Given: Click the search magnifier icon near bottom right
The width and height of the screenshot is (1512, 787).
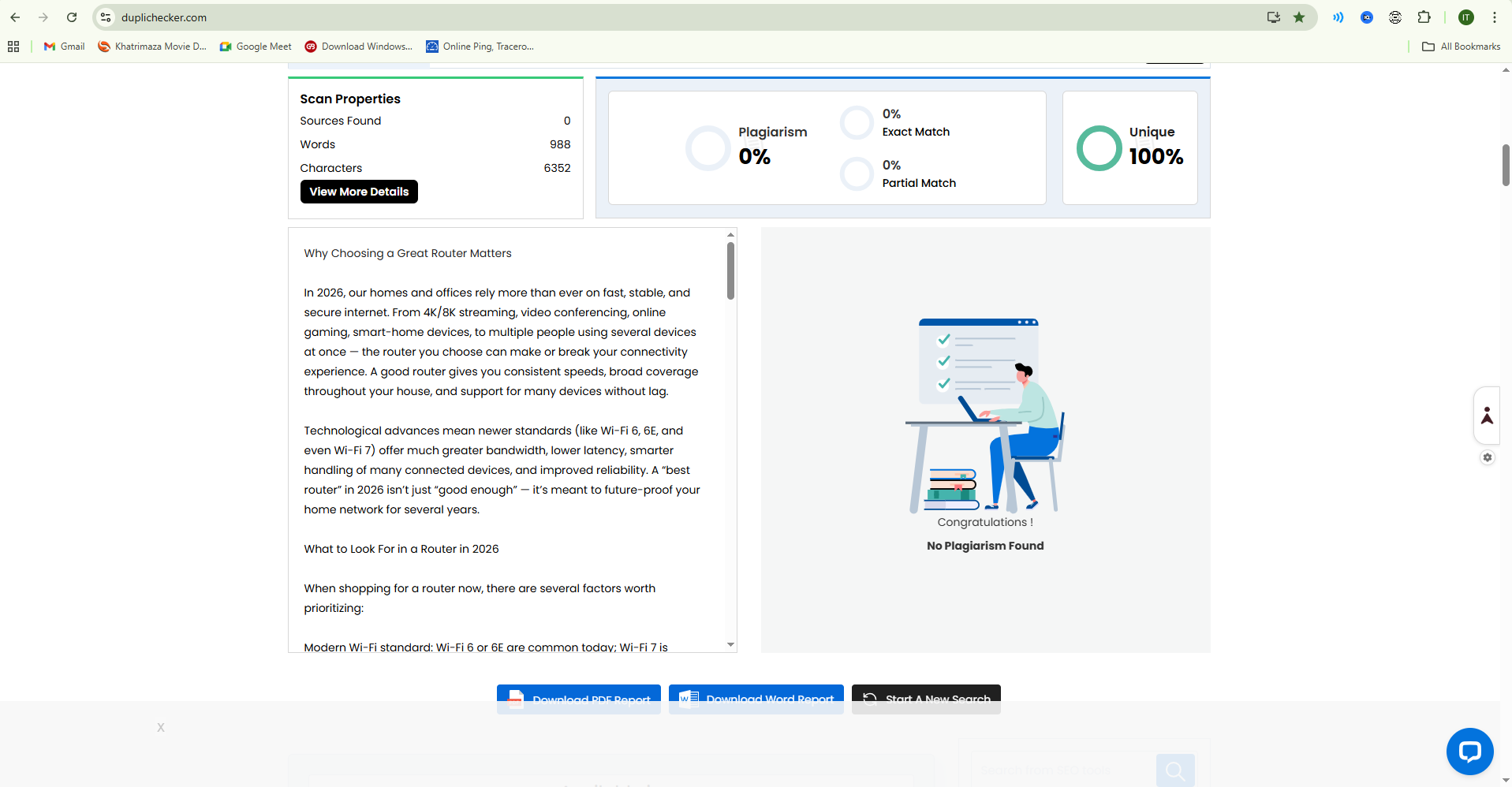Looking at the screenshot, I should click(1174, 769).
